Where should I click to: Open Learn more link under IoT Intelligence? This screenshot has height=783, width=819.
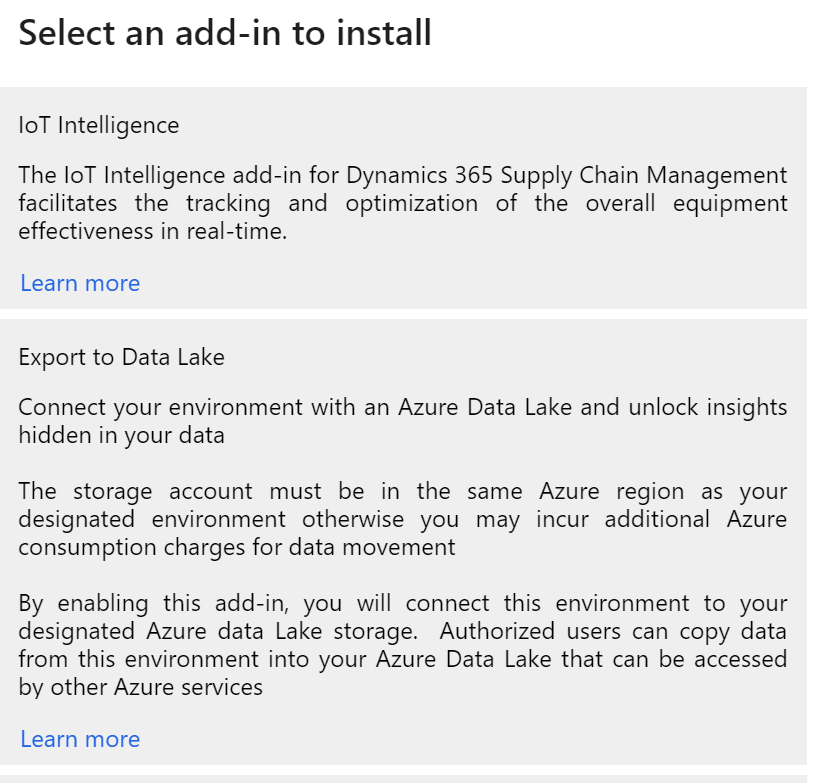[80, 283]
